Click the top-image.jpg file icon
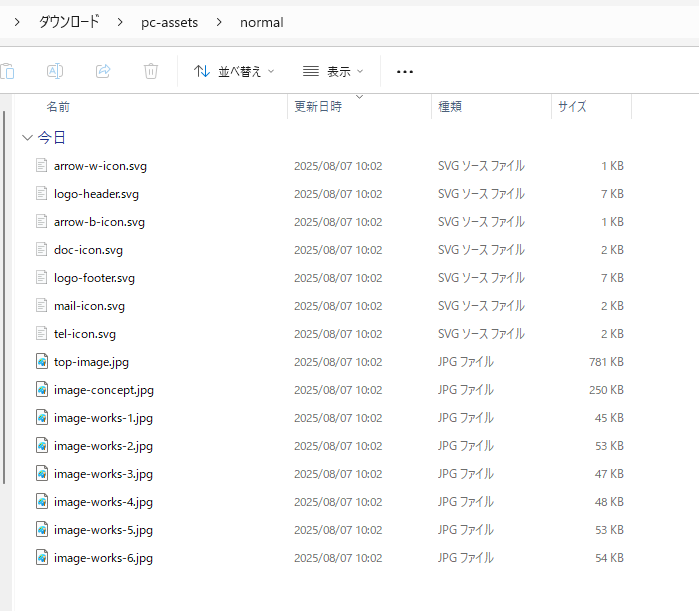Screen dimensions: 699x611 click(x=42, y=362)
